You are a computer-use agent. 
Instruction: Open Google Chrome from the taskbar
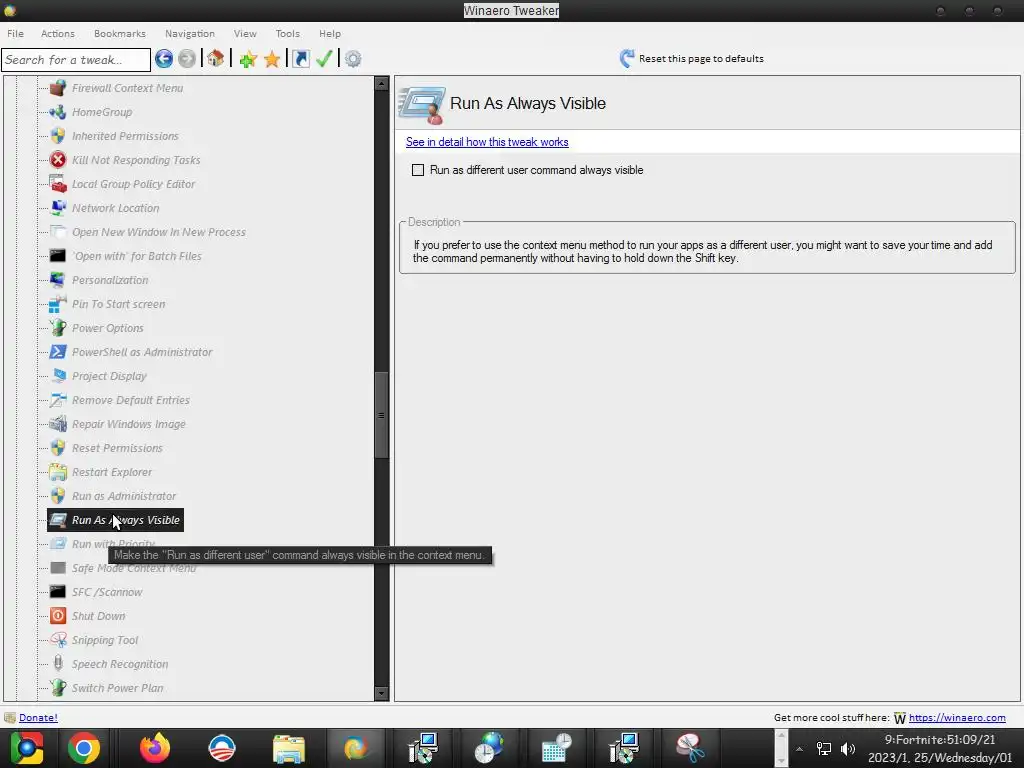[84, 748]
